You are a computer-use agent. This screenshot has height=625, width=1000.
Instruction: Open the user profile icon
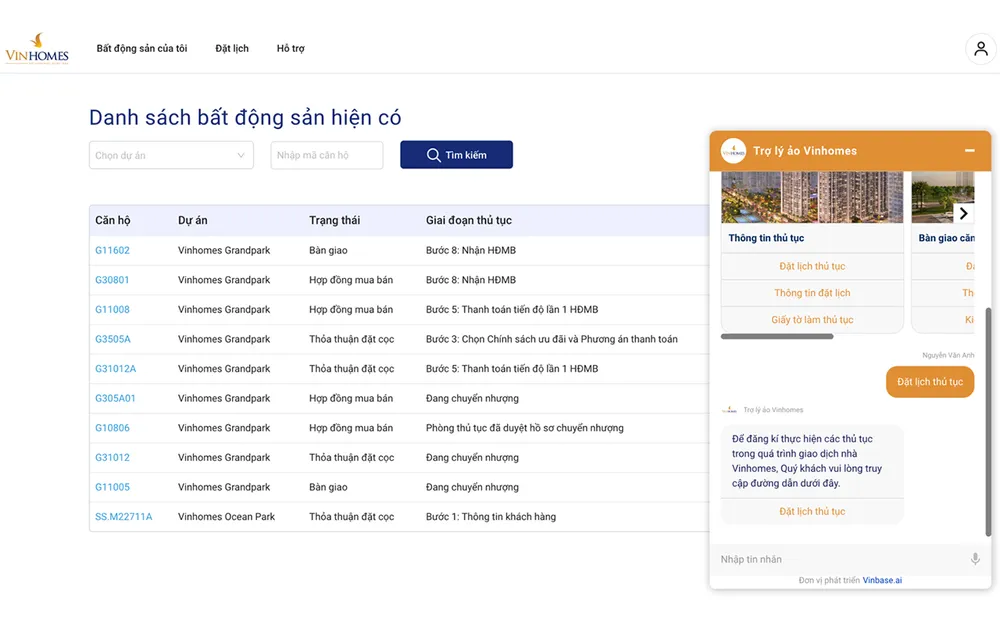coord(980,49)
